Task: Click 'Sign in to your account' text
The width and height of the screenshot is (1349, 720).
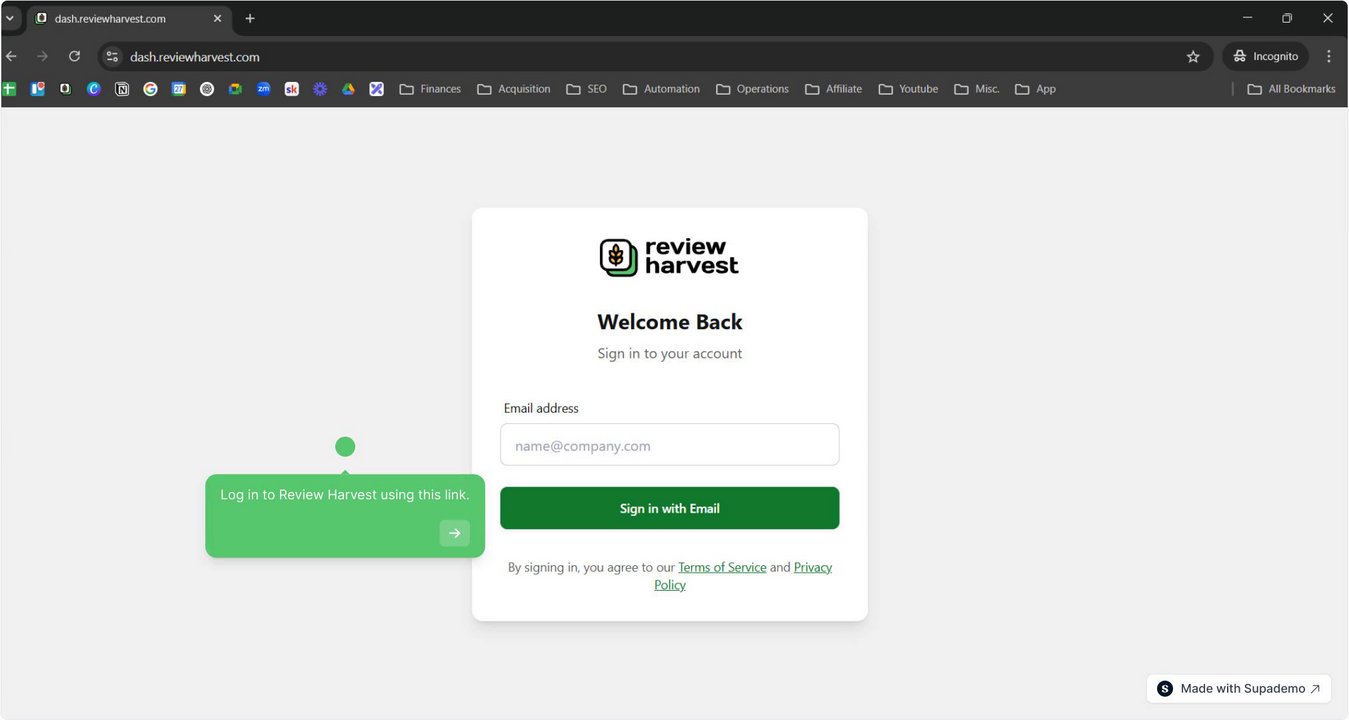Action: (669, 353)
